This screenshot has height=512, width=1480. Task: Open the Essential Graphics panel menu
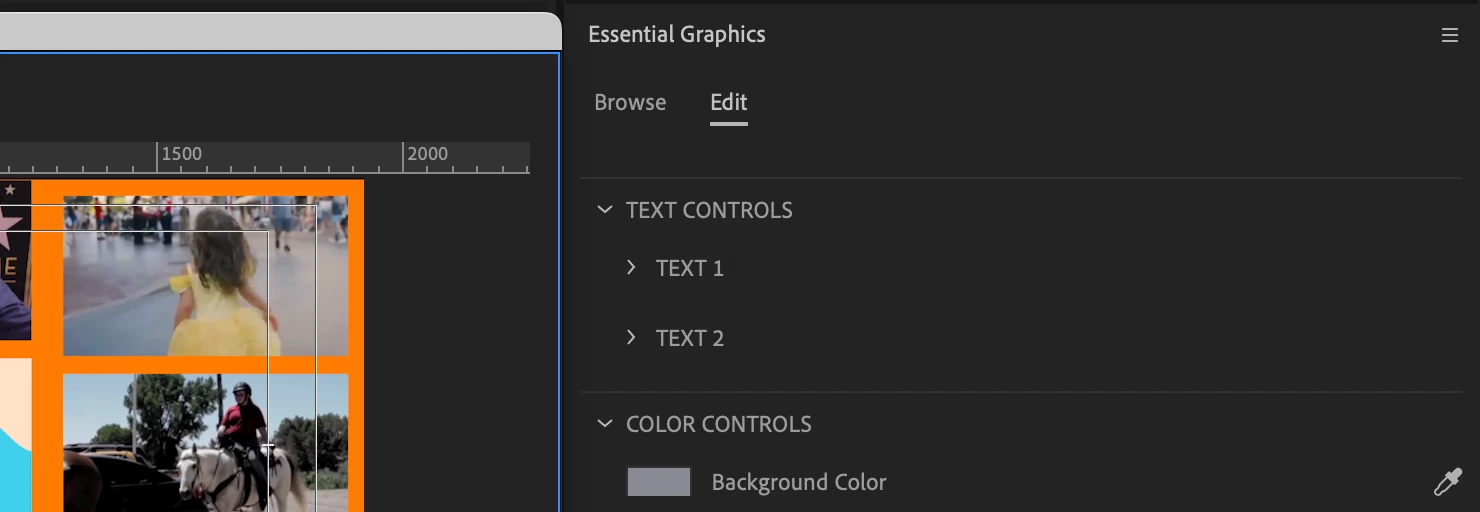click(x=1449, y=35)
